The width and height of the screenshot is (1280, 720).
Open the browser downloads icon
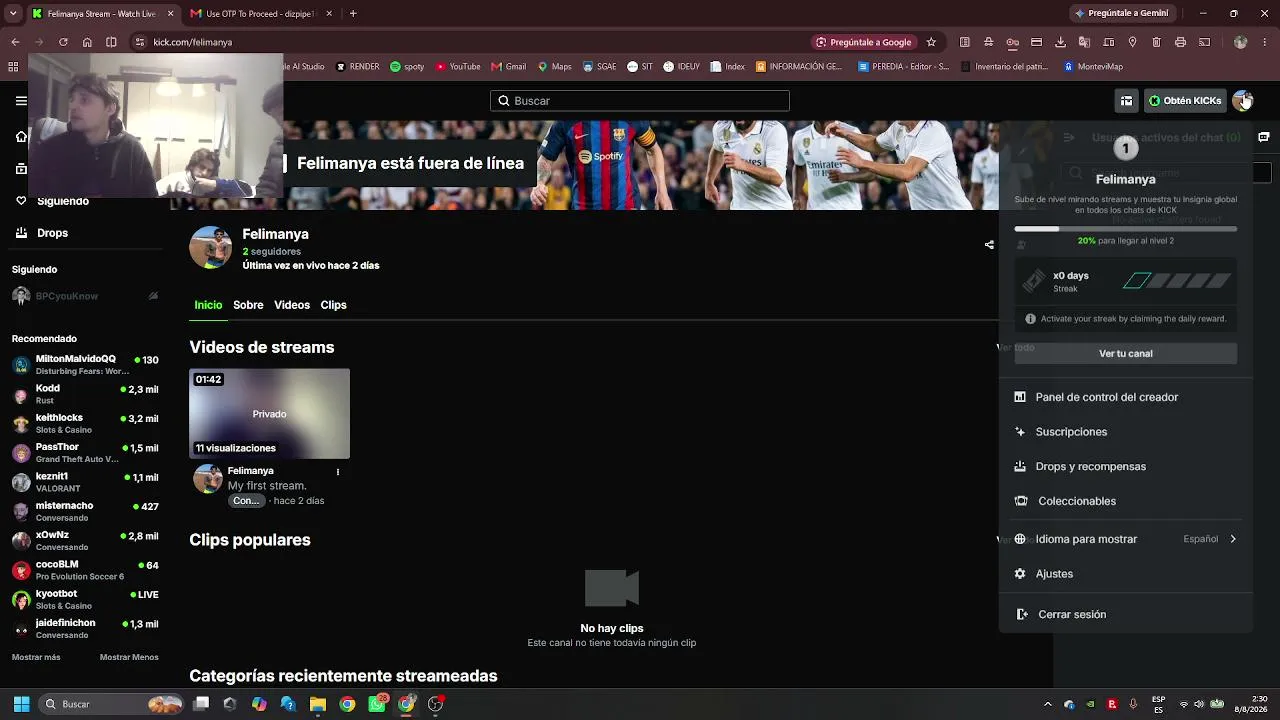tap(1060, 42)
